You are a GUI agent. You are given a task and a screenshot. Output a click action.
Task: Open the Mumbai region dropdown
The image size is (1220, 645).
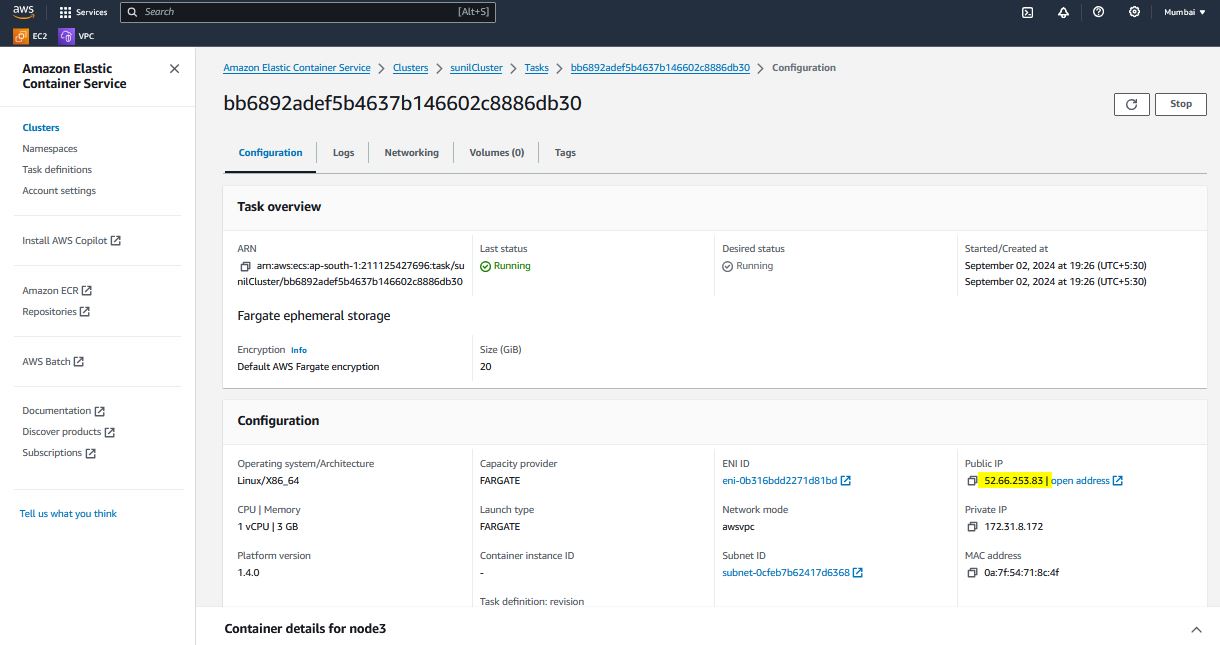point(1185,12)
